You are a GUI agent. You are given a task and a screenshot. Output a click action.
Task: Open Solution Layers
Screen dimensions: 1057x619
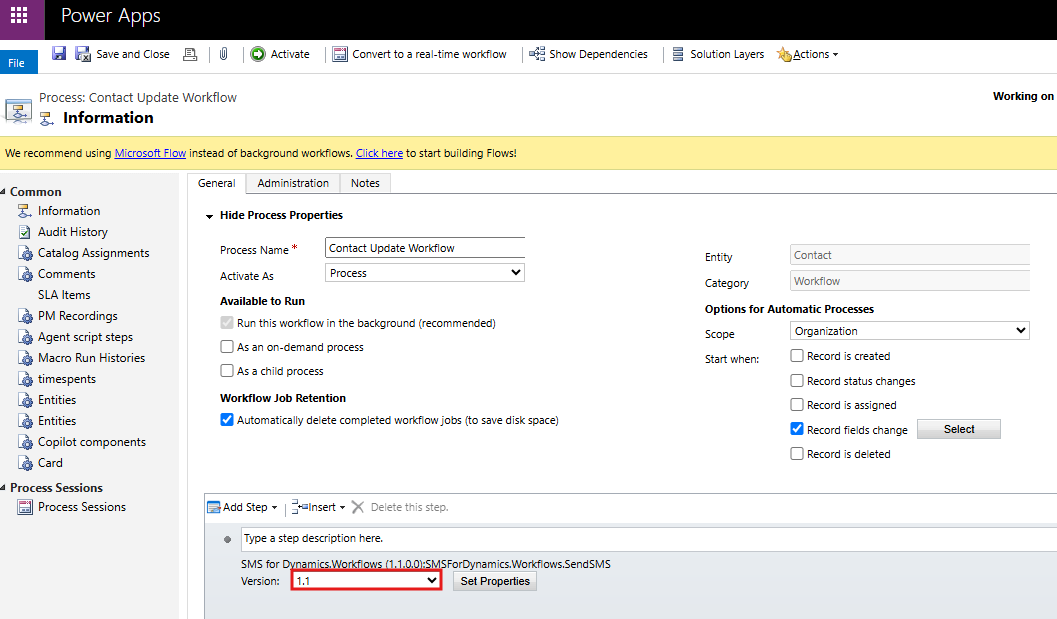click(x=718, y=54)
